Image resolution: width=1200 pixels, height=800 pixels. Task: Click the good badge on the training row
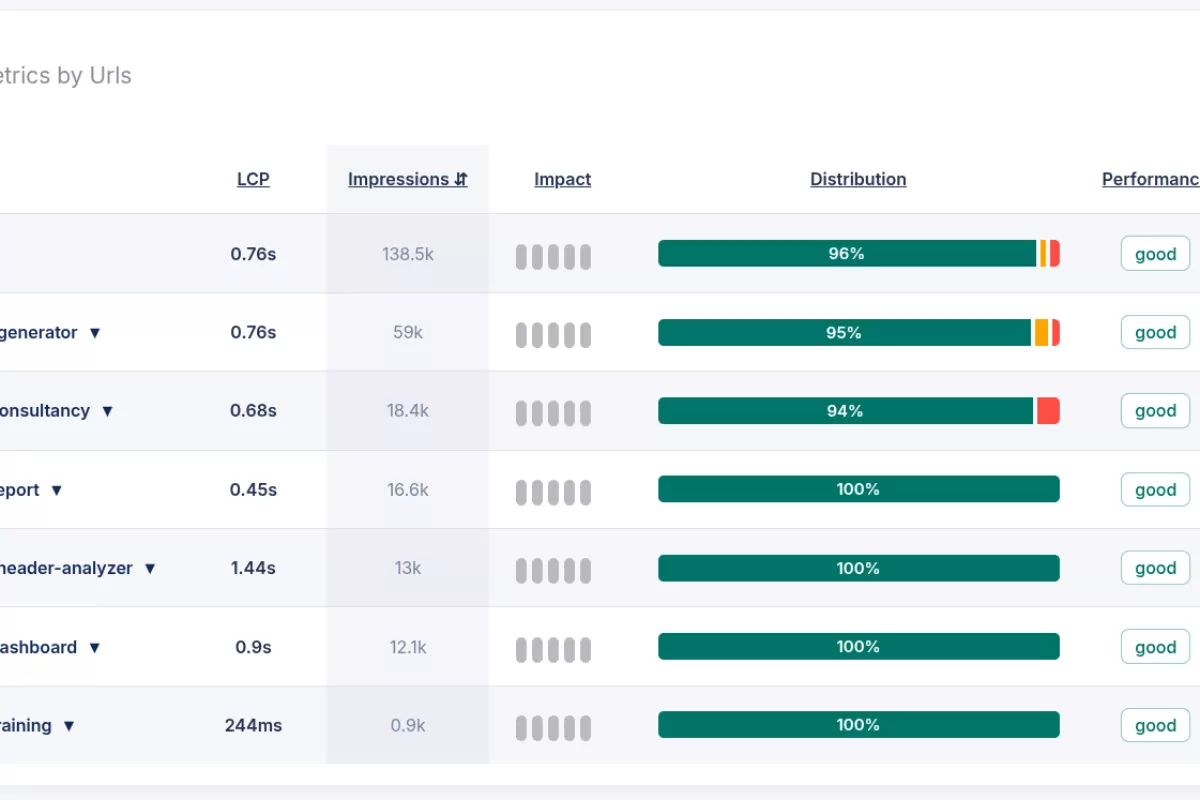point(1155,725)
